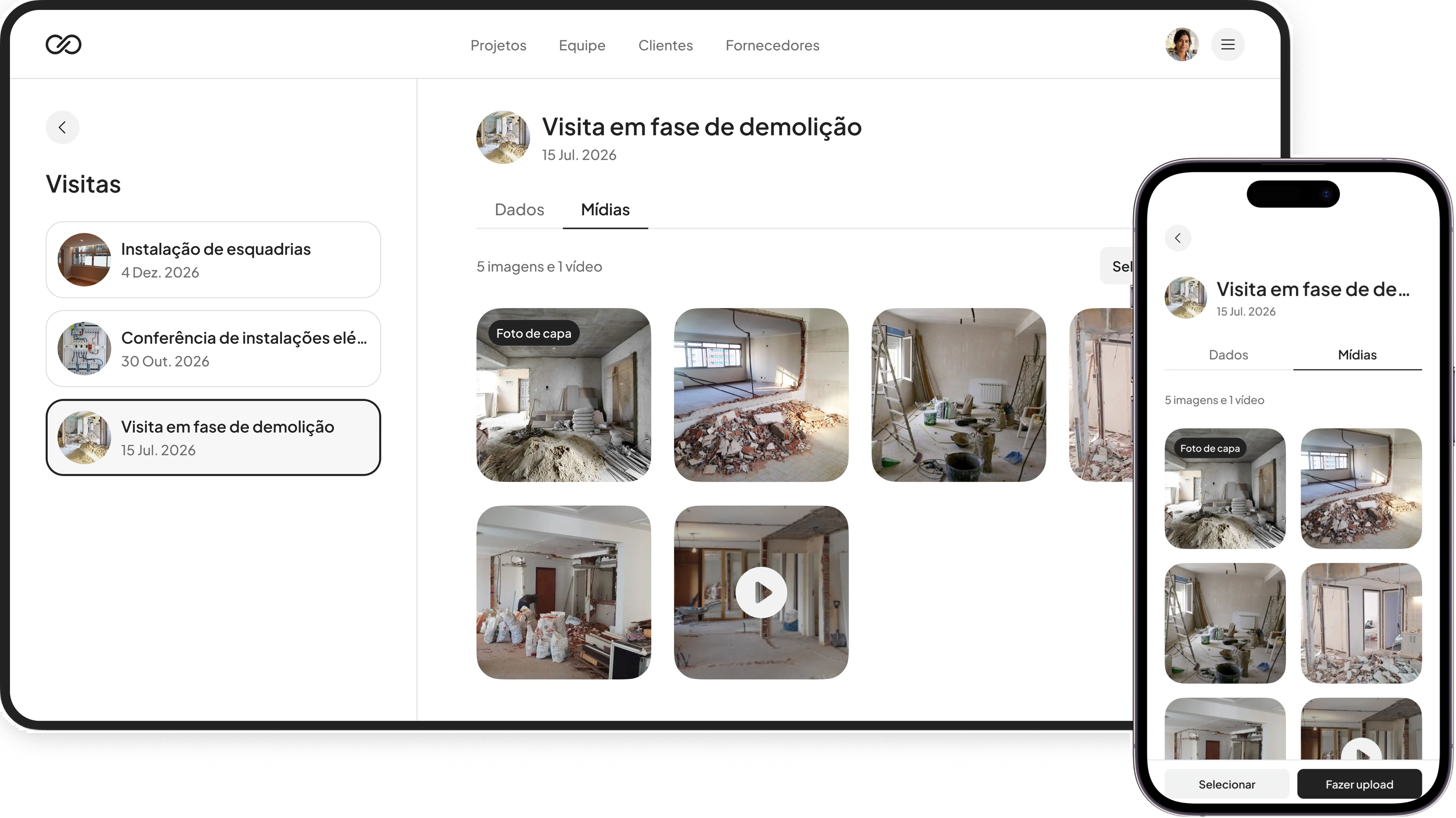Tap the round visit cover image beside phone title
Viewport: 1456px width, 818px height.
click(x=1186, y=298)
